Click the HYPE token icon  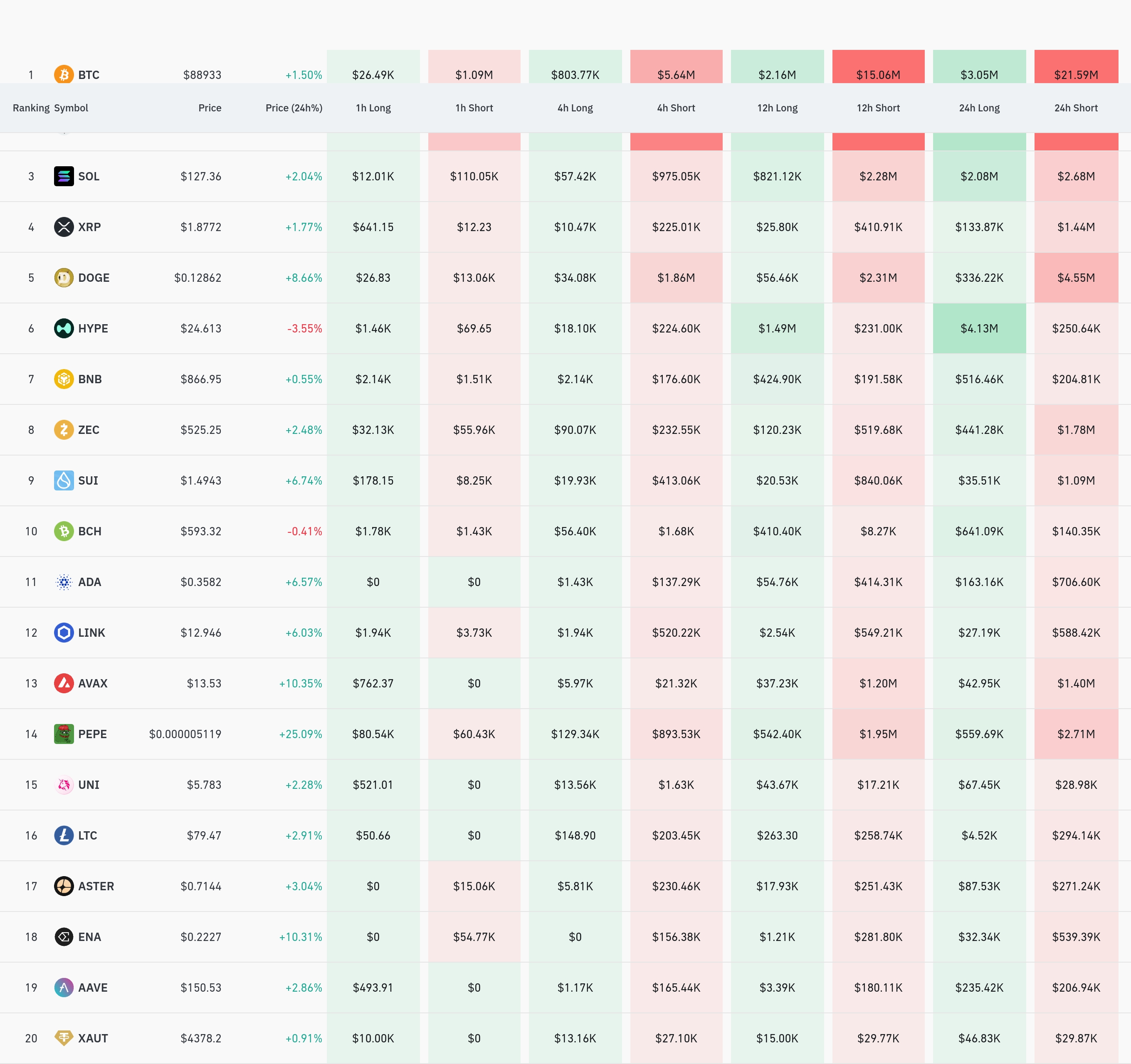coord(64,328)
